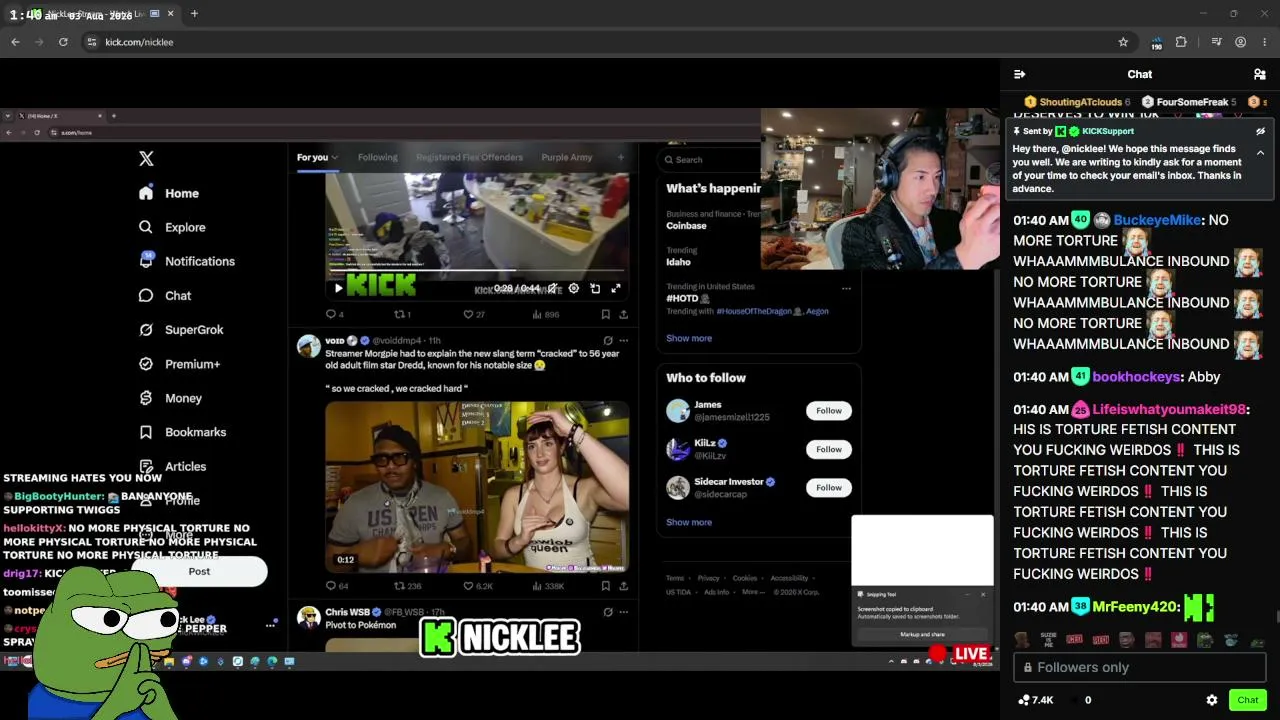
Task: Bookmark the VOID tweet
Action: click(605, 586)
